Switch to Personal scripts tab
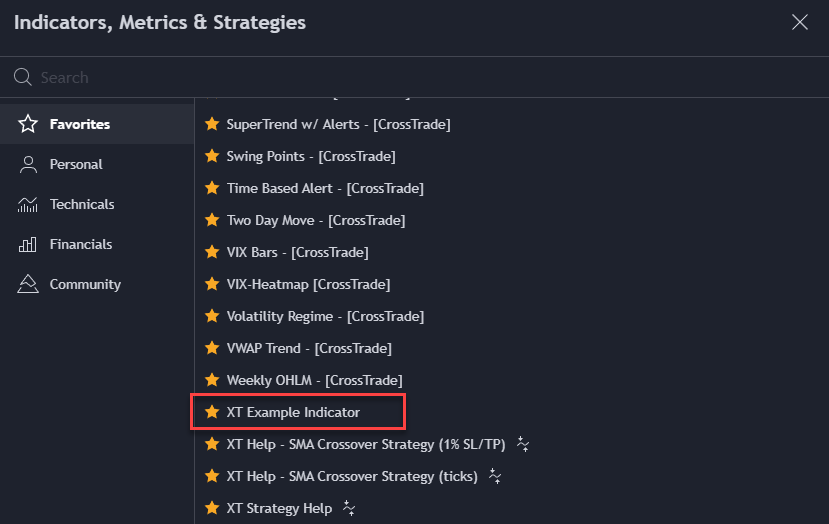 (x=76, y=164)
